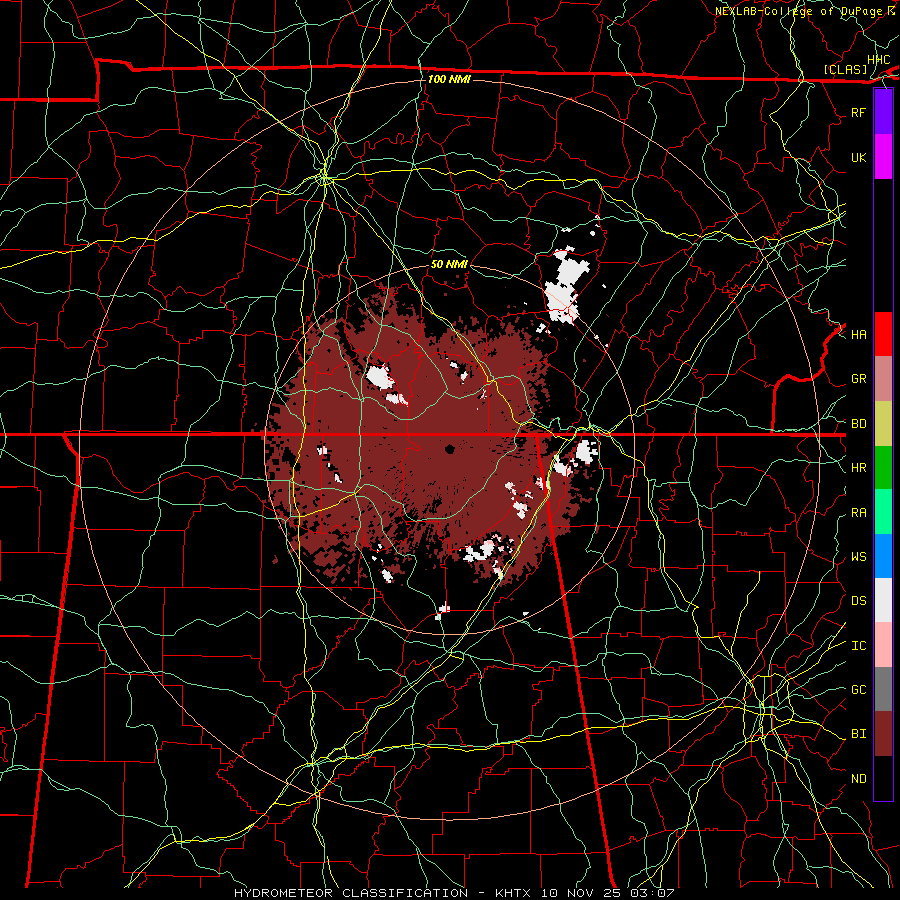Click the 50 NMI range ring label

pyautogui.click(x=449, y=264)
